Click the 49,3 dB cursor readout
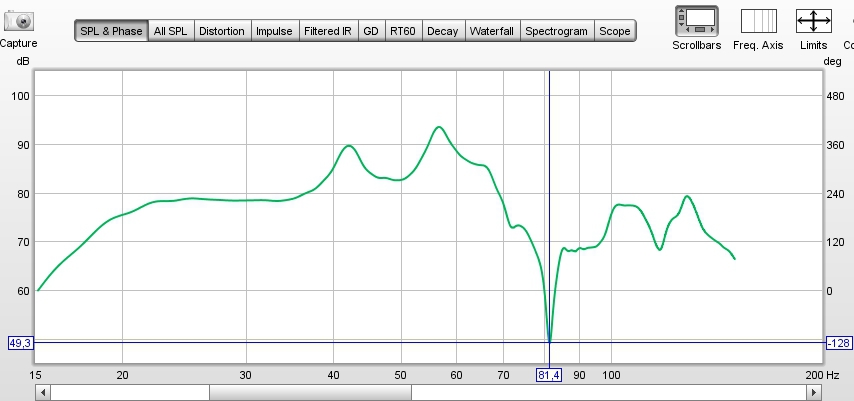 click(x=20, y=343)
